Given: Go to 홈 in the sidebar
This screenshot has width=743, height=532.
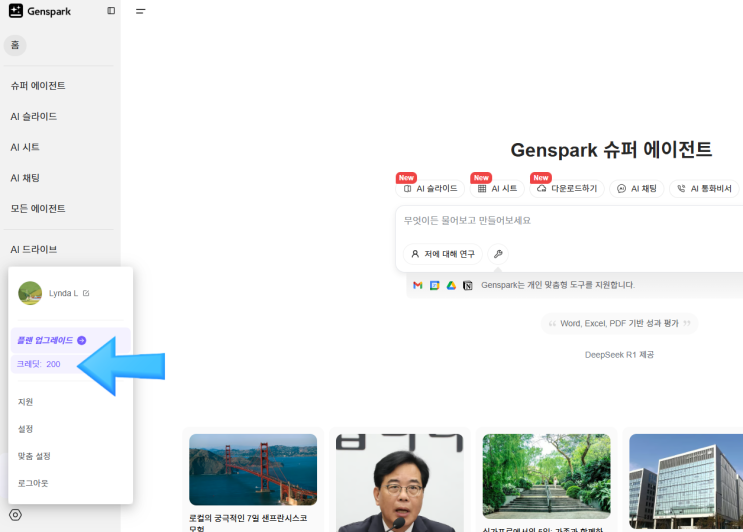Looking at the screenshot, I should (15, 45).
